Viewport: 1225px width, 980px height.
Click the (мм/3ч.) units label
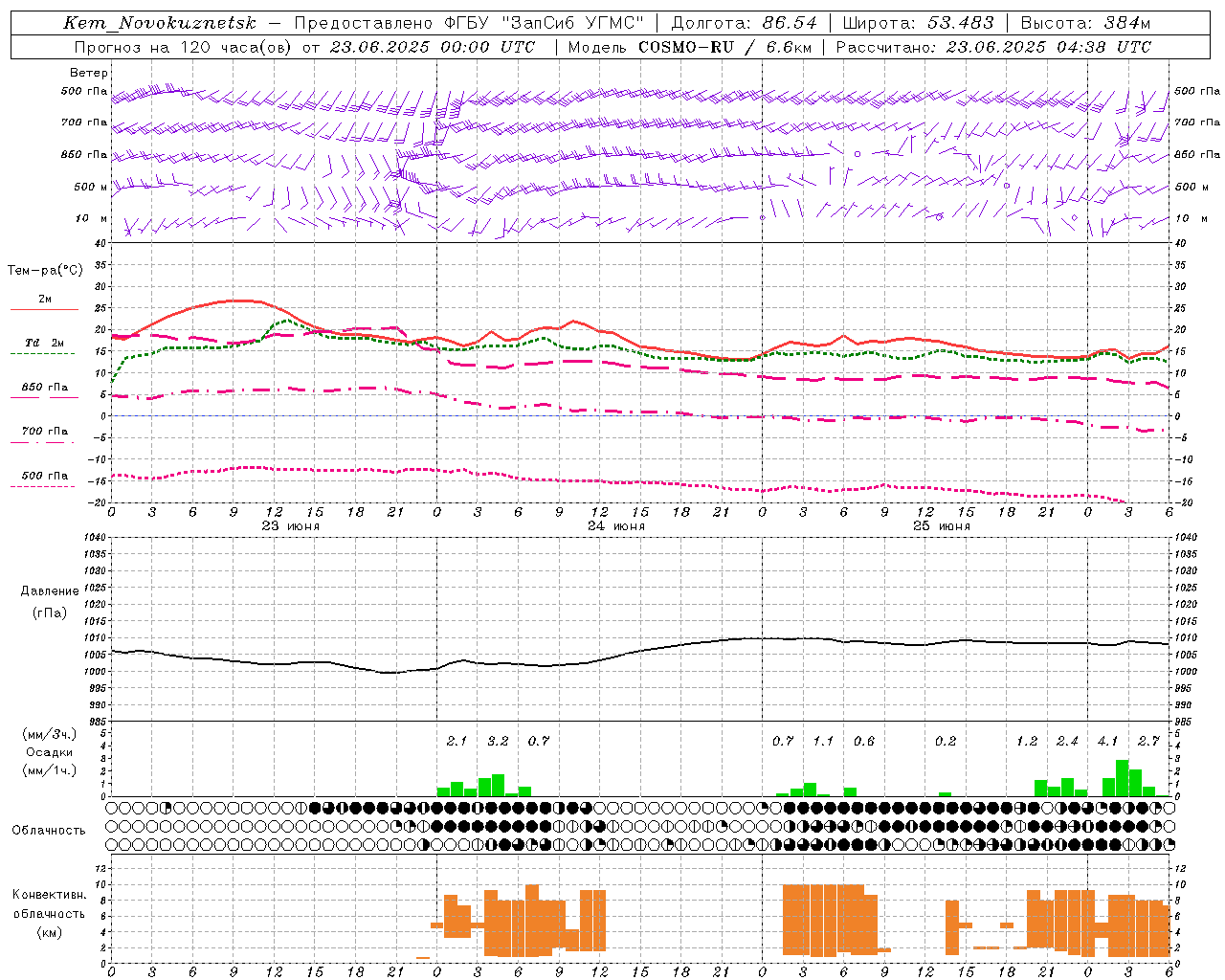[50, 734]
